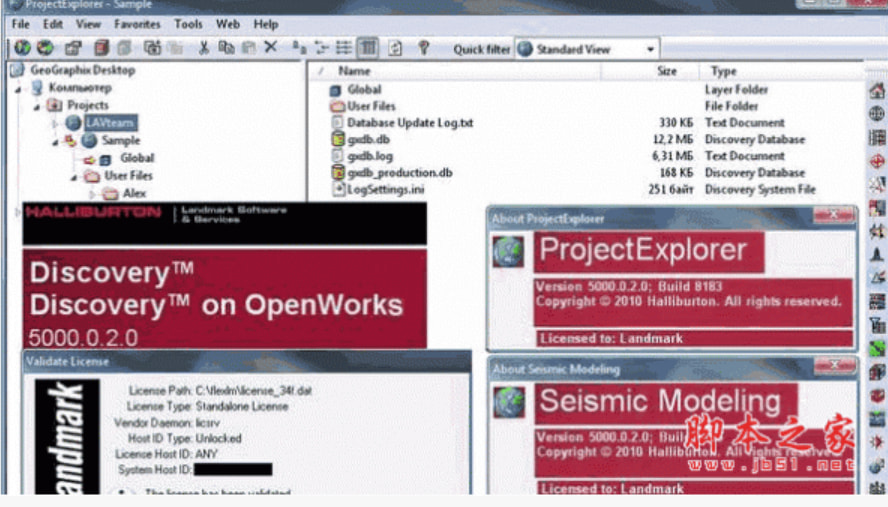Click the Cut scissors toolbar icon

(x=204, y=47)
